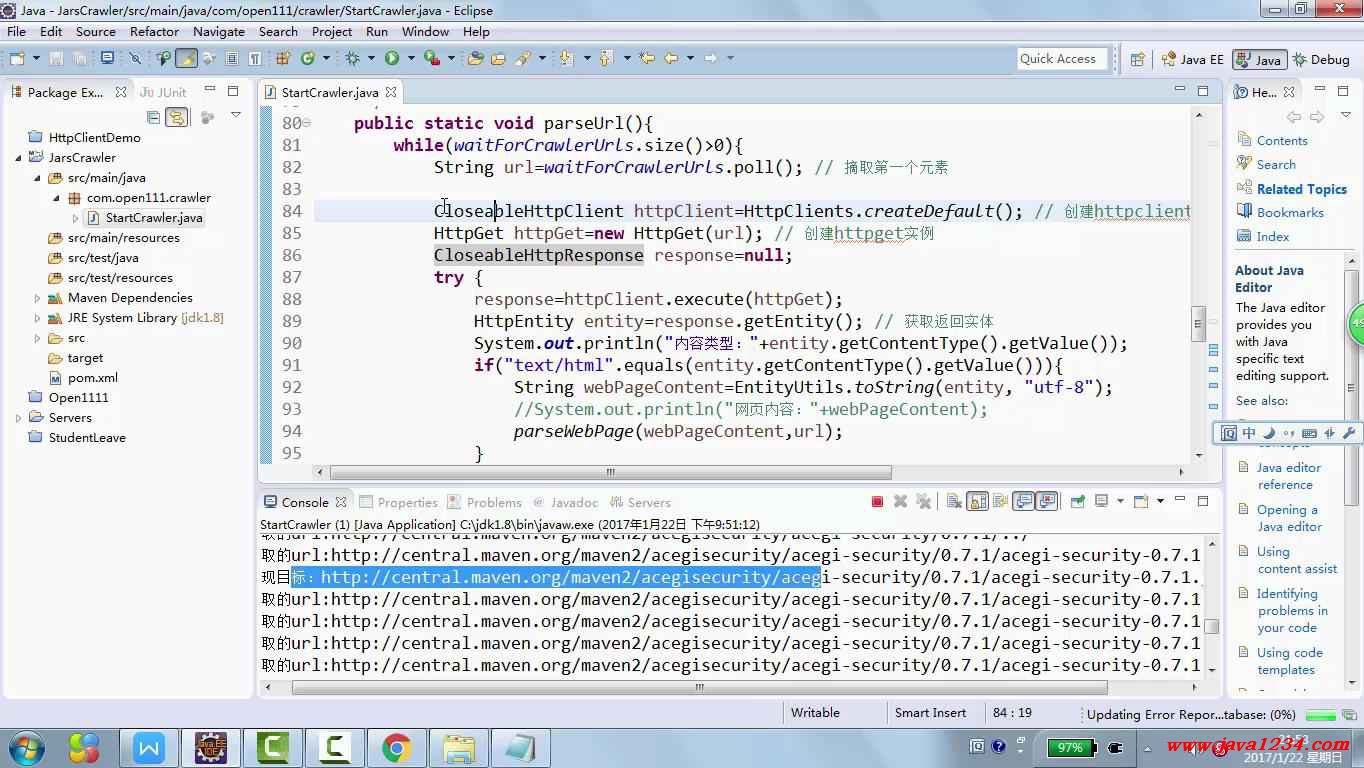Open the Refactor menu
Image resolution: width=1364 pixels, height=768 pixels.
coord(154,31)
